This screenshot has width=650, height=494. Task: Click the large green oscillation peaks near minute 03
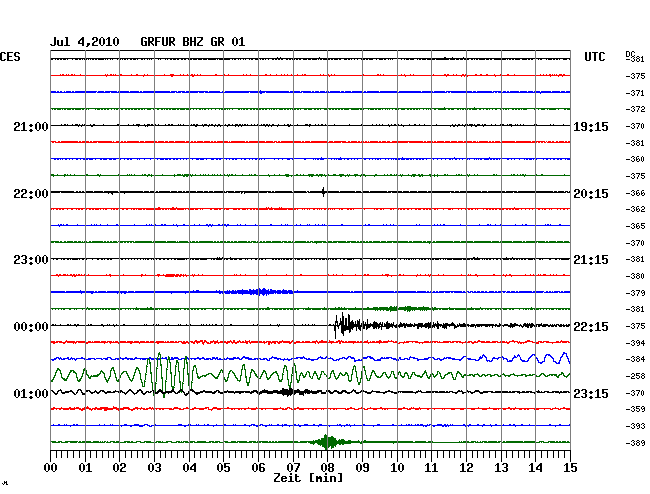(x=168, y=375)
